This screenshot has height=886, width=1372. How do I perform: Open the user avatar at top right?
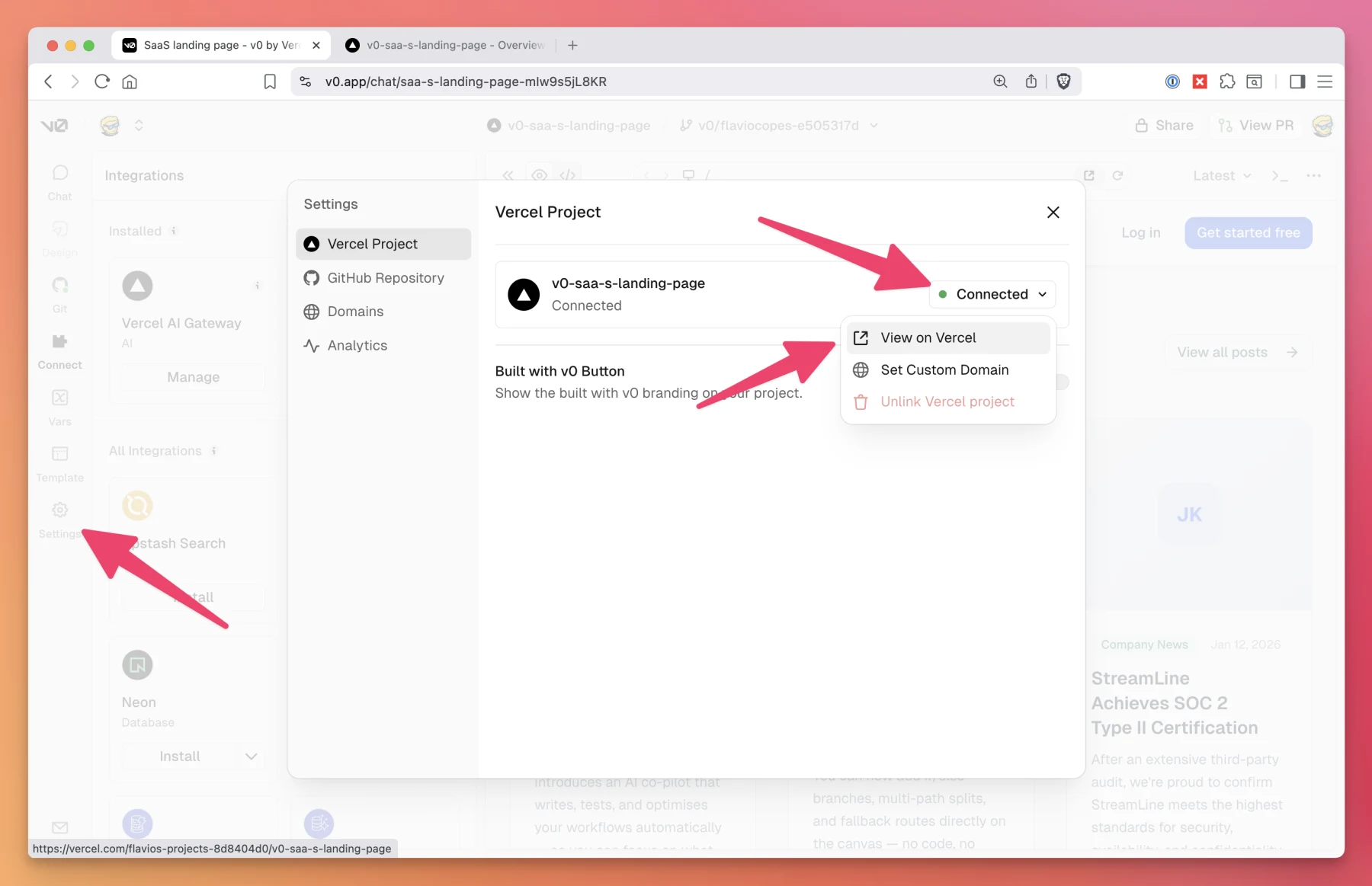click(x=1322, y=126)
